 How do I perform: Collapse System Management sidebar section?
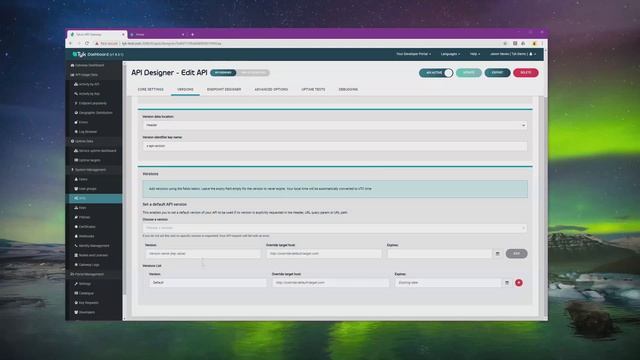[89, 170]
